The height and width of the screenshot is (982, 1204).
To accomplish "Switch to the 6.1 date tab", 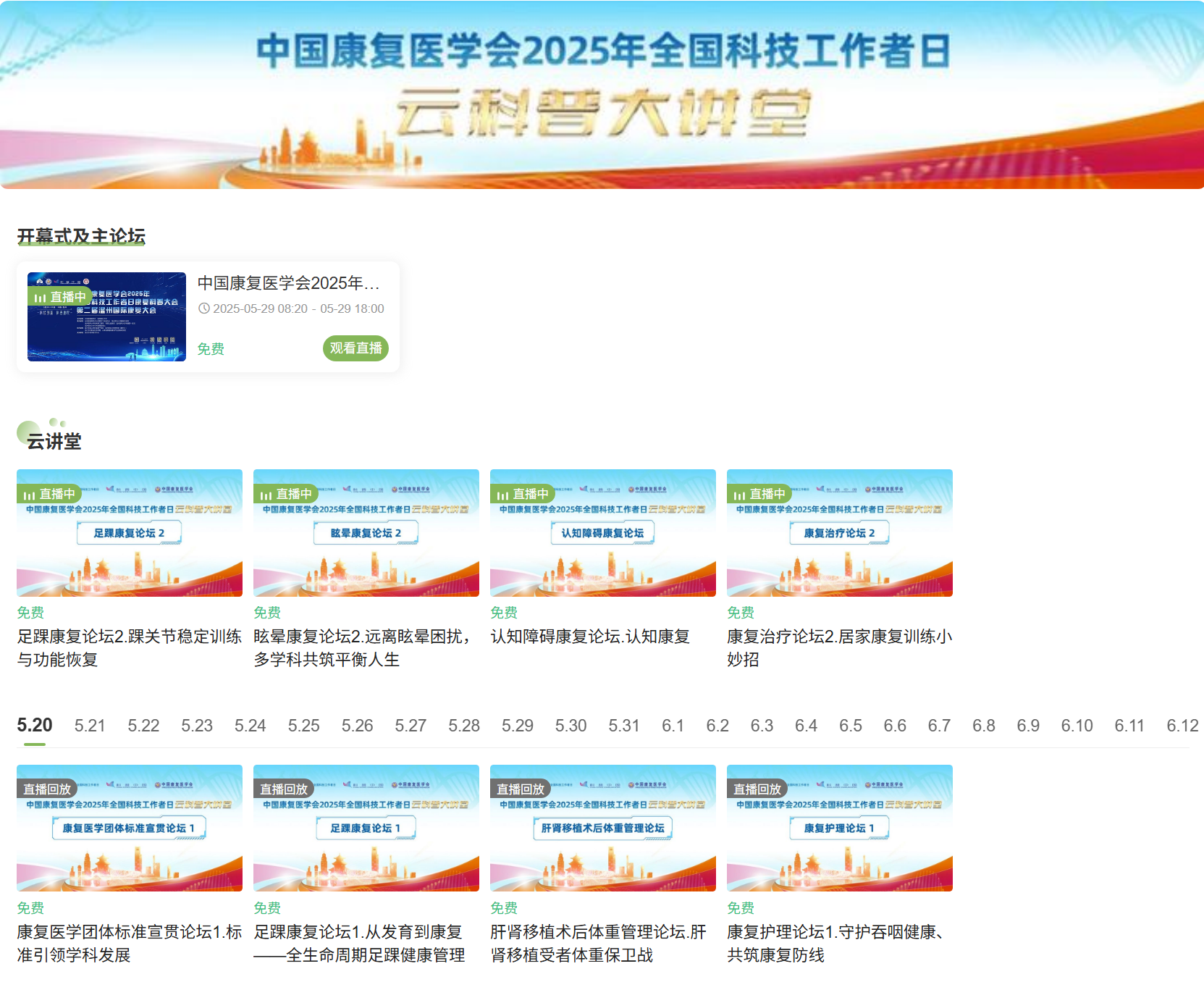I will click(673, 726).
